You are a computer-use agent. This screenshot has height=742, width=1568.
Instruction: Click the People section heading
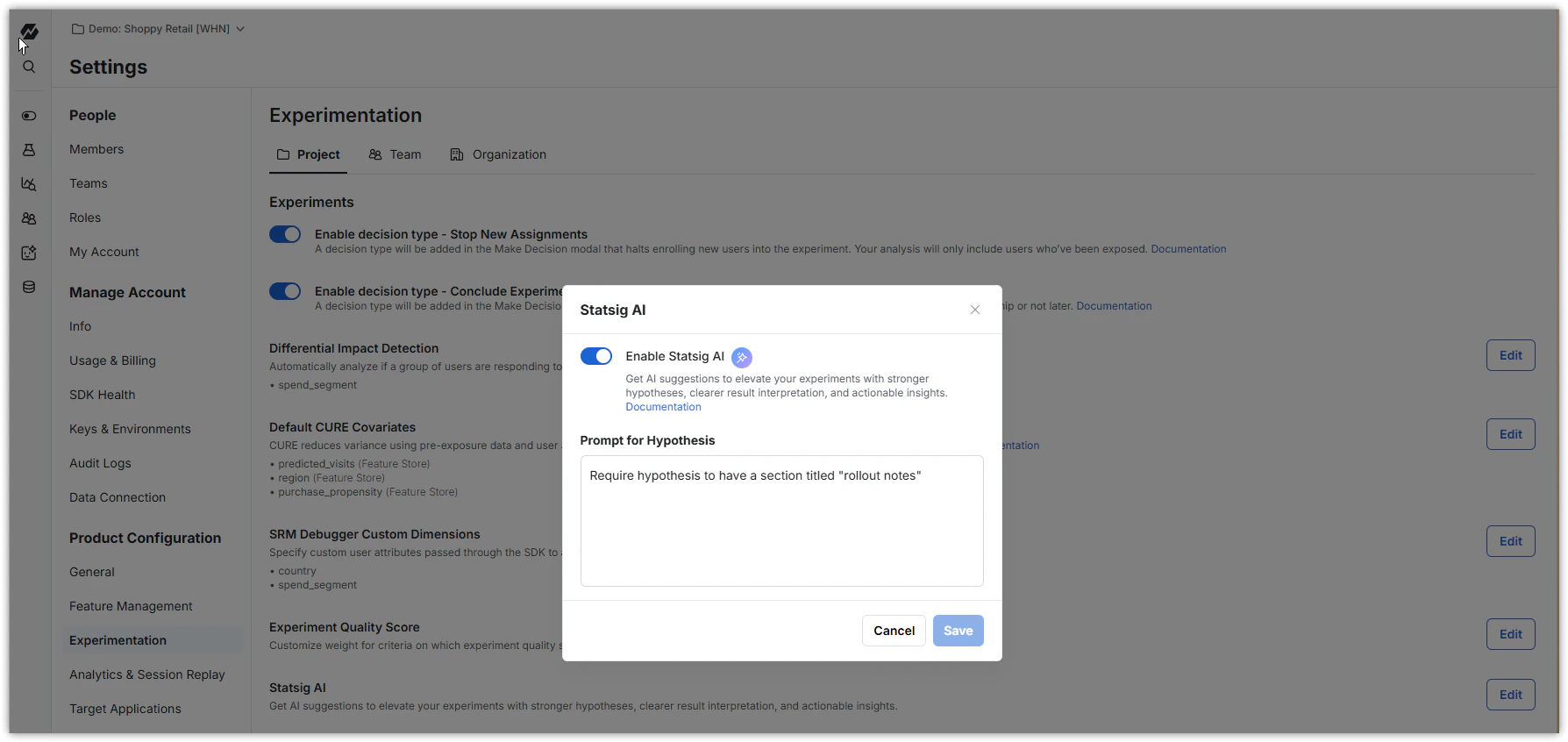[93, 115]
